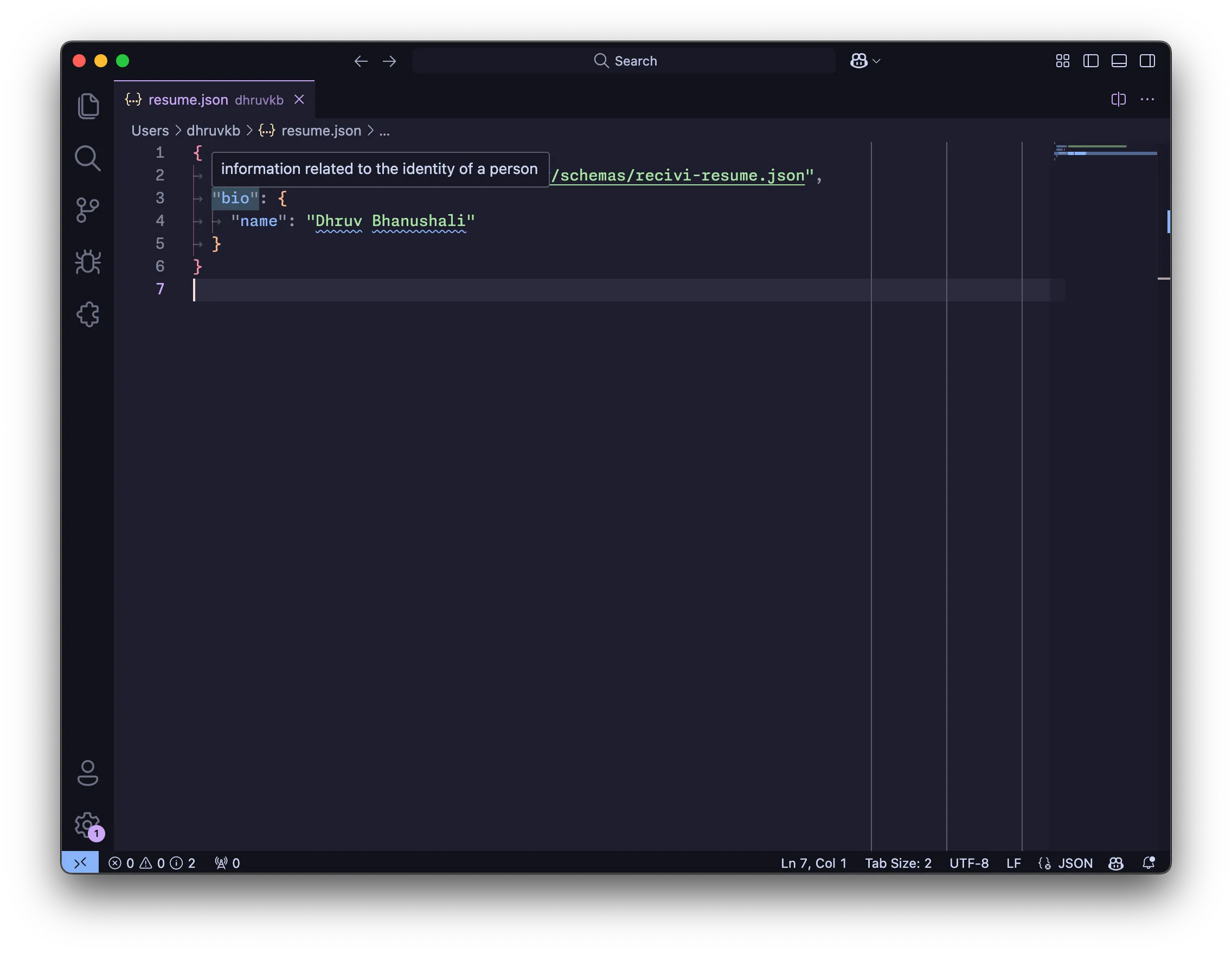Open the Copilot chat dropdown chevron
Screen dimensions: 1232x954
coord(876,61)
